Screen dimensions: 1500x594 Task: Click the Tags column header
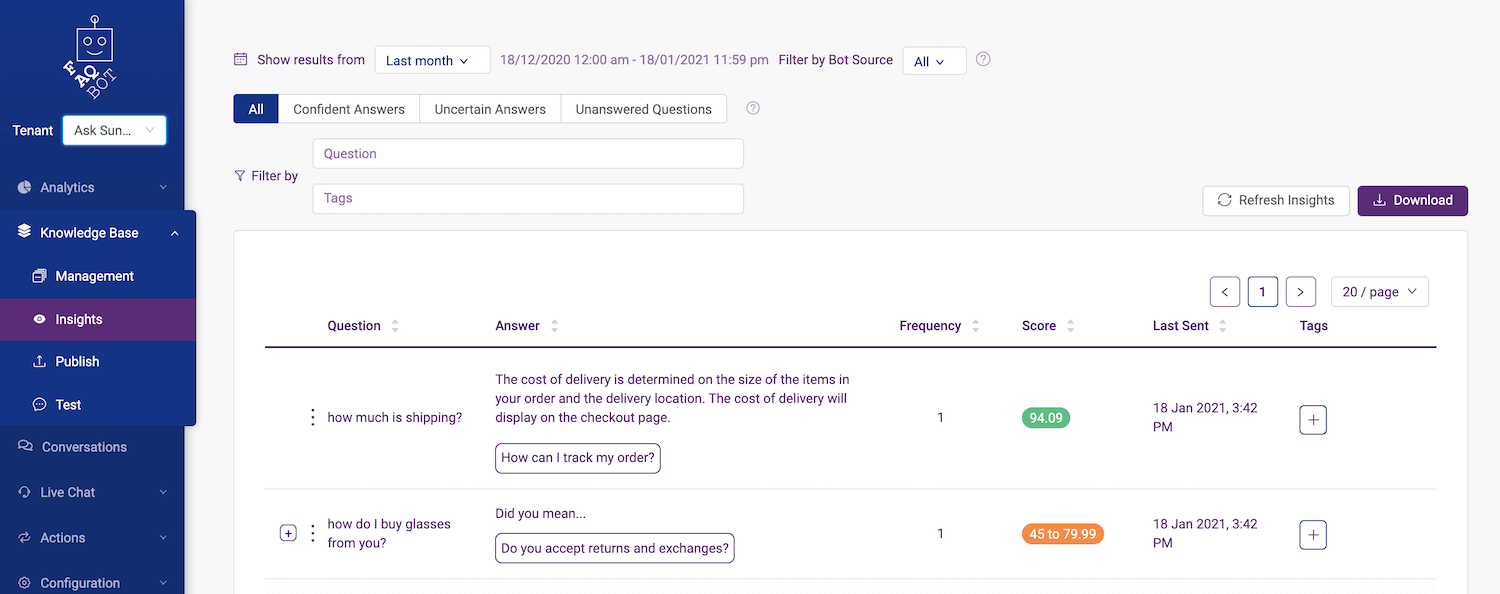coord(1314,326)
